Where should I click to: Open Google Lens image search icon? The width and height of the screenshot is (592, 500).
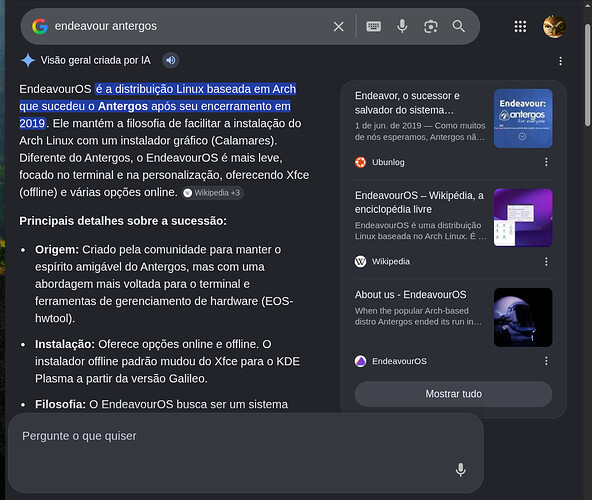[431, 26]
